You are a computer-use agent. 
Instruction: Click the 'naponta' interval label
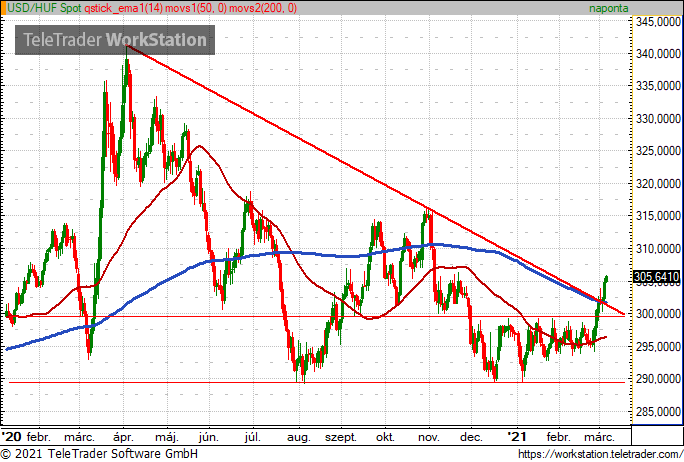pos(609,8)
